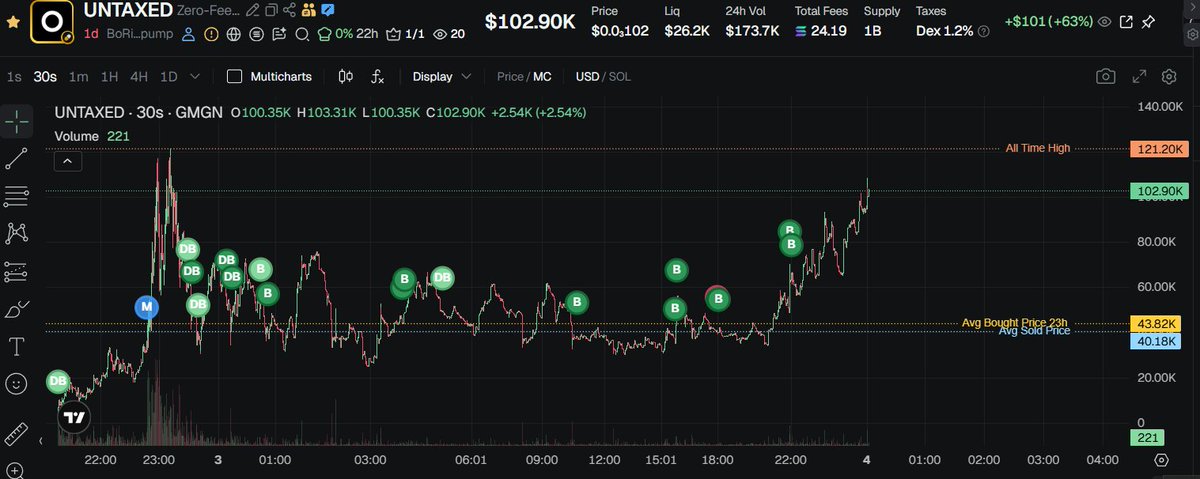
Task: Open the candlestick chart type selector
Action: coord(346,76)
